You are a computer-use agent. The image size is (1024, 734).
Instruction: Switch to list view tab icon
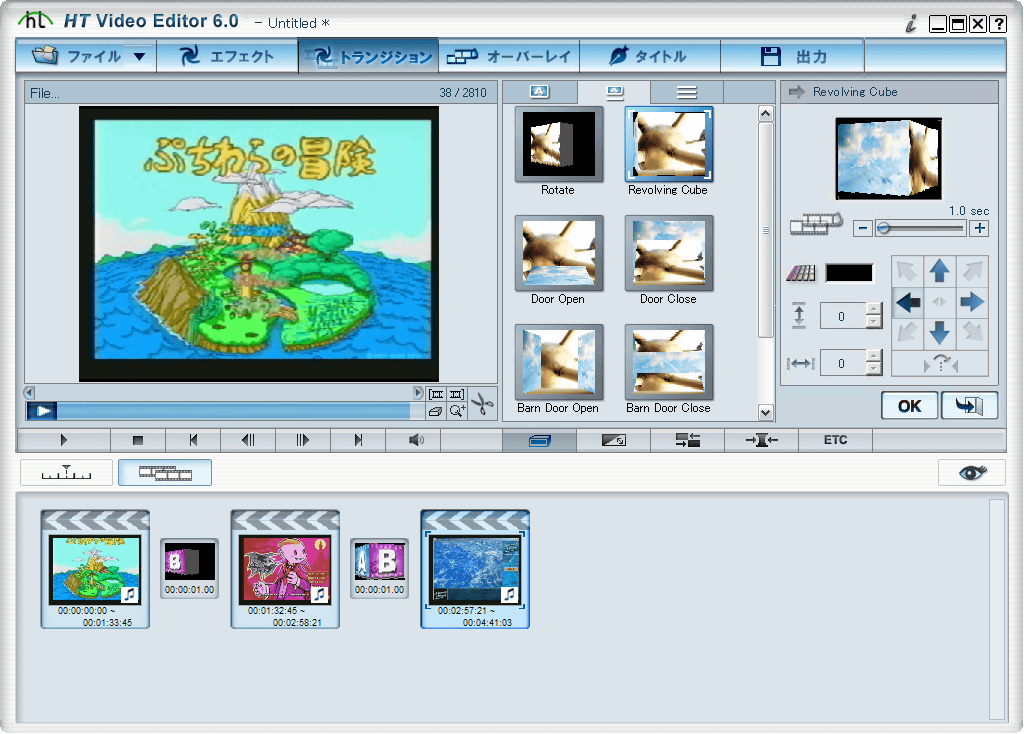coord(686,92)
